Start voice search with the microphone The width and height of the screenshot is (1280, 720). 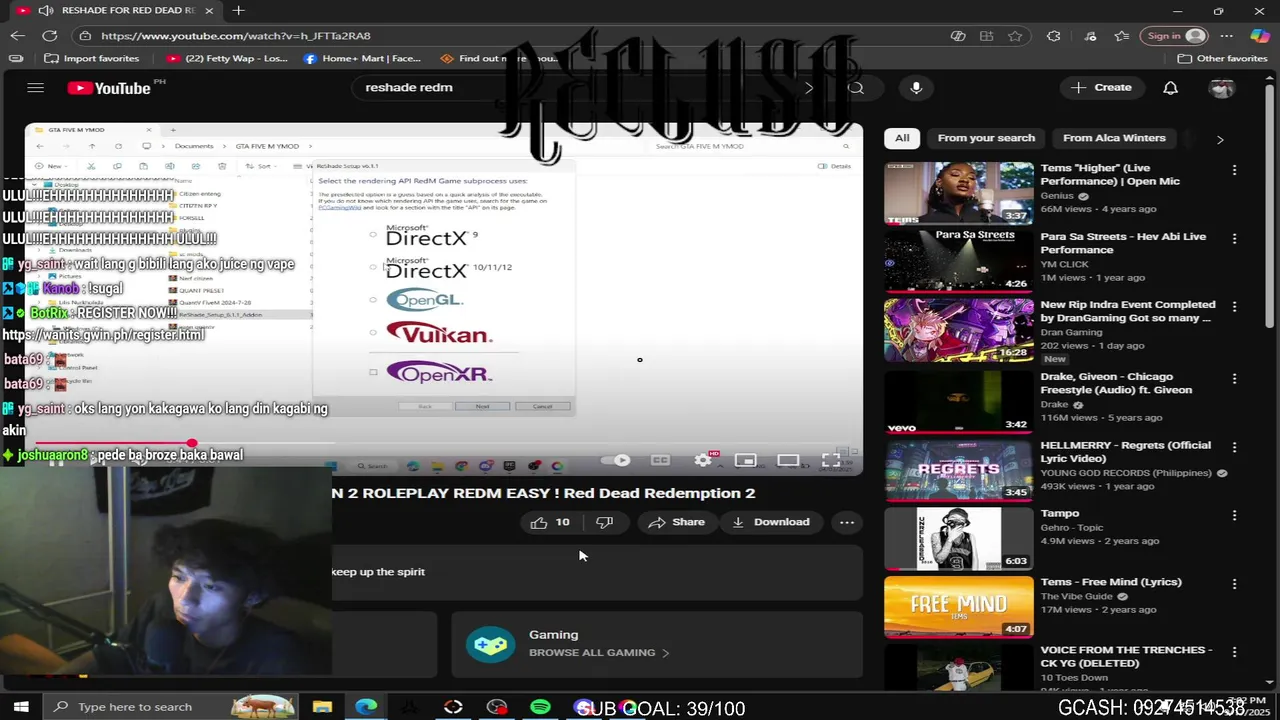916,88
